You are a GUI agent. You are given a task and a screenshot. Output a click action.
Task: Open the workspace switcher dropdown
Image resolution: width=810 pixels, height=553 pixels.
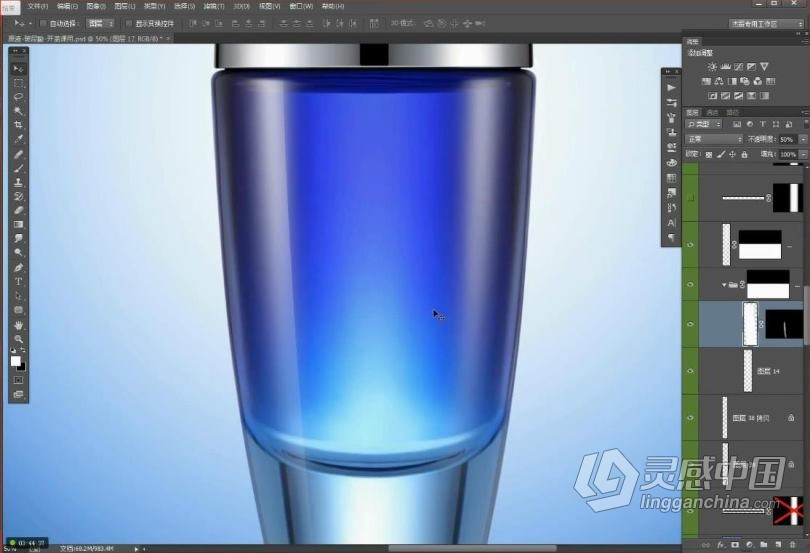(767, 24)
